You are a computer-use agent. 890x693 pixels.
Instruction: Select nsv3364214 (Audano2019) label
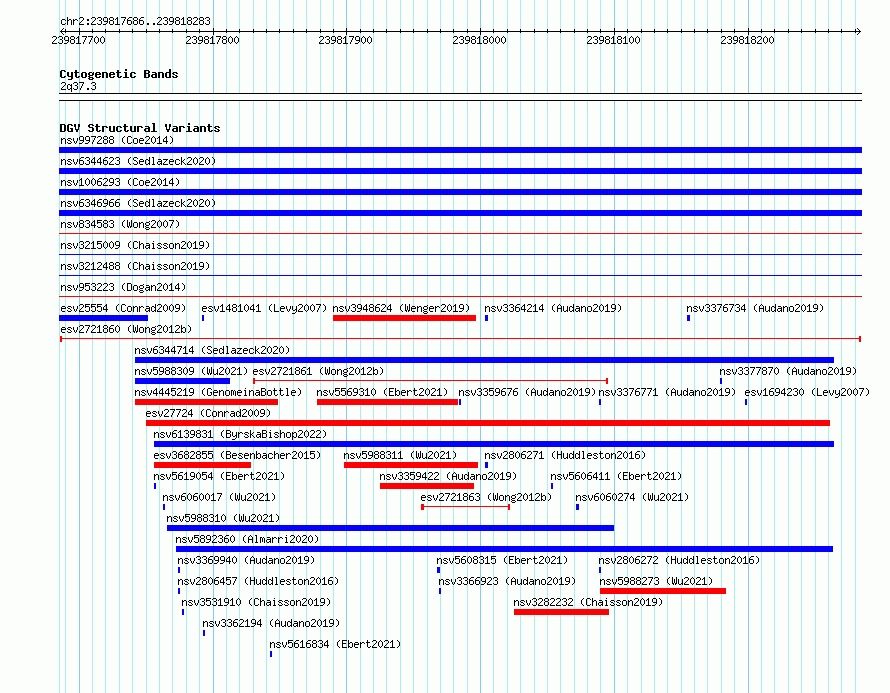tap(553, 308)
